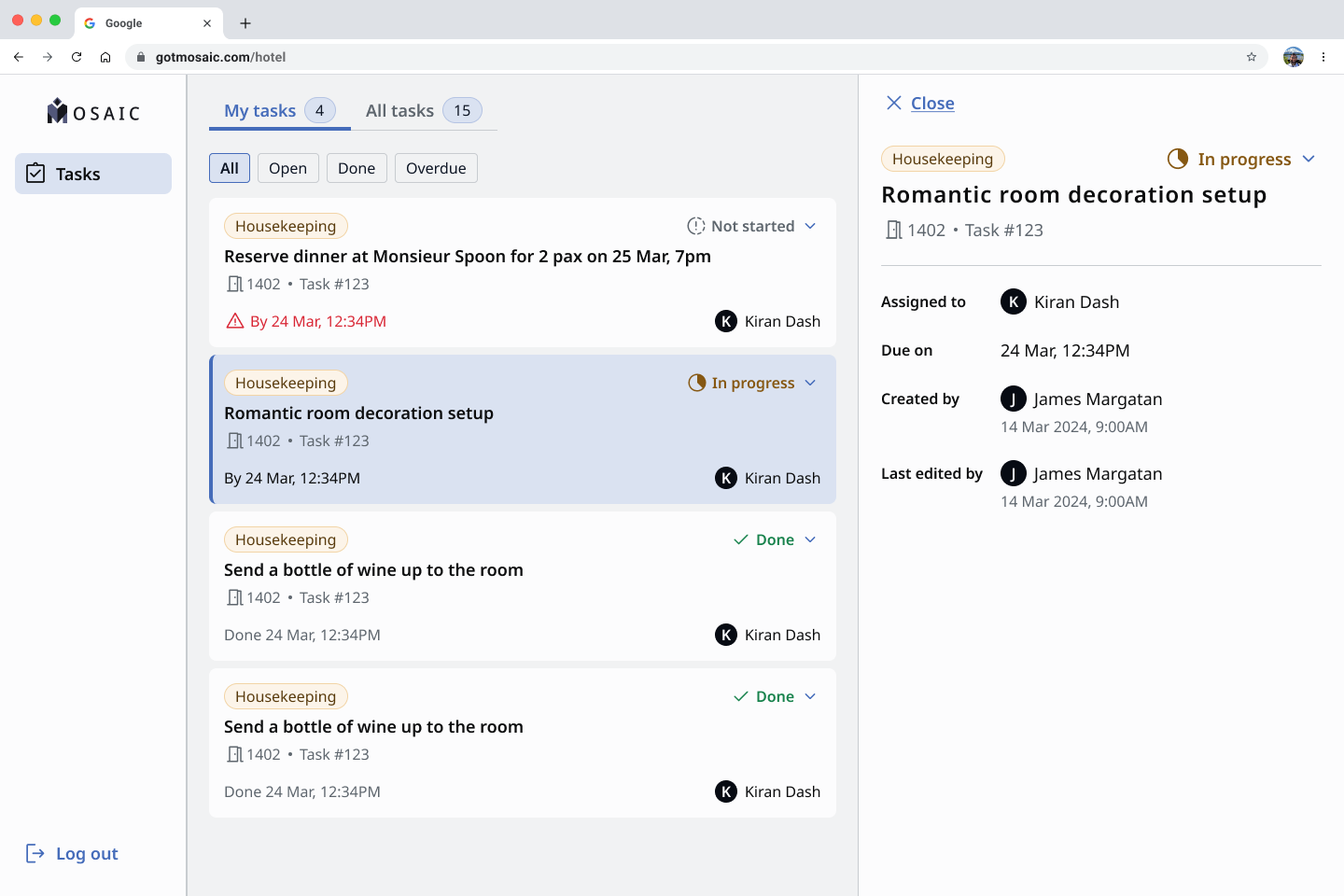Image resolution: width=1344 pixels, height=896 pixels.
Task: Close the Google browser tab
Action: [207, 23]
